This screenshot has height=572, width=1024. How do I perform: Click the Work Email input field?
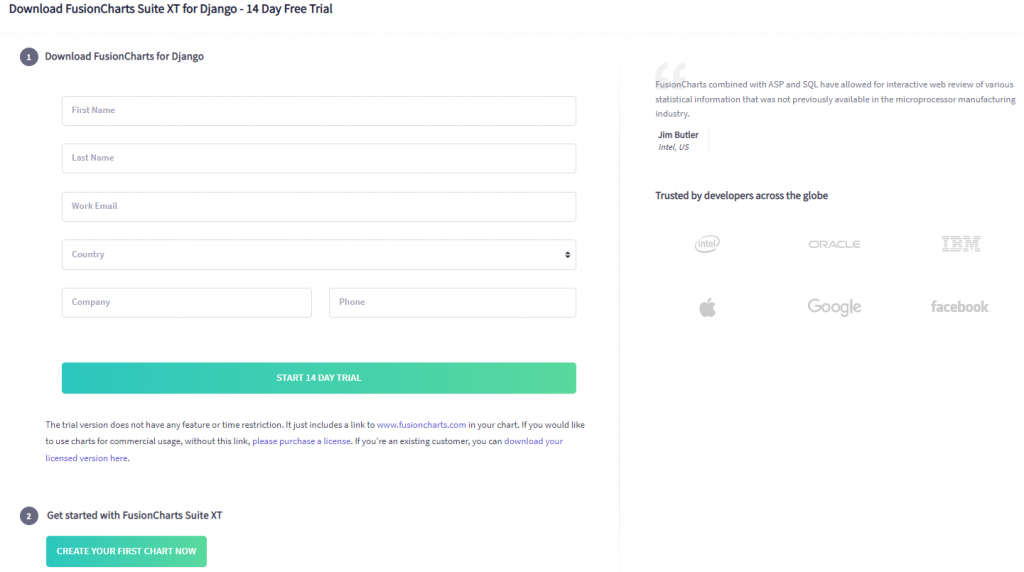pyautogui.click(x=318, y=207)
